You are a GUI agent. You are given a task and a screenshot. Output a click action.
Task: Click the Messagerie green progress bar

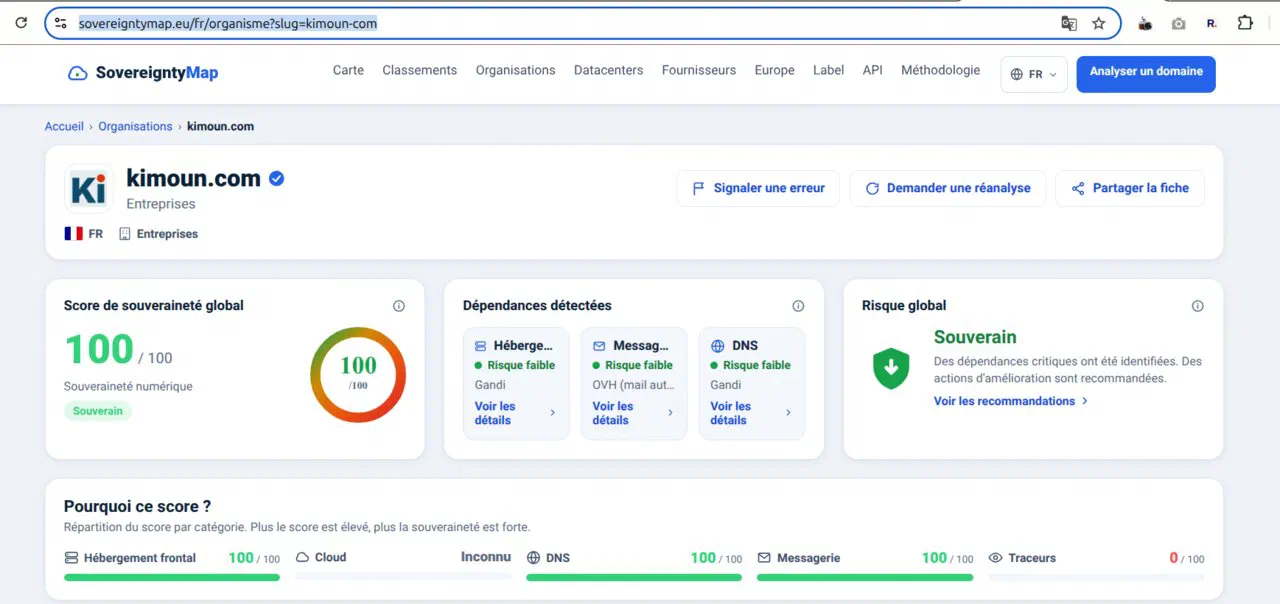tap(865, 577)
